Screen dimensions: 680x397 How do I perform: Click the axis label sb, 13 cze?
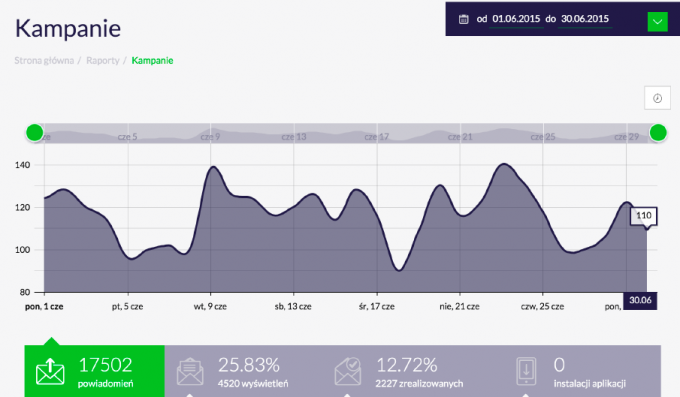[x=293, y=306]
